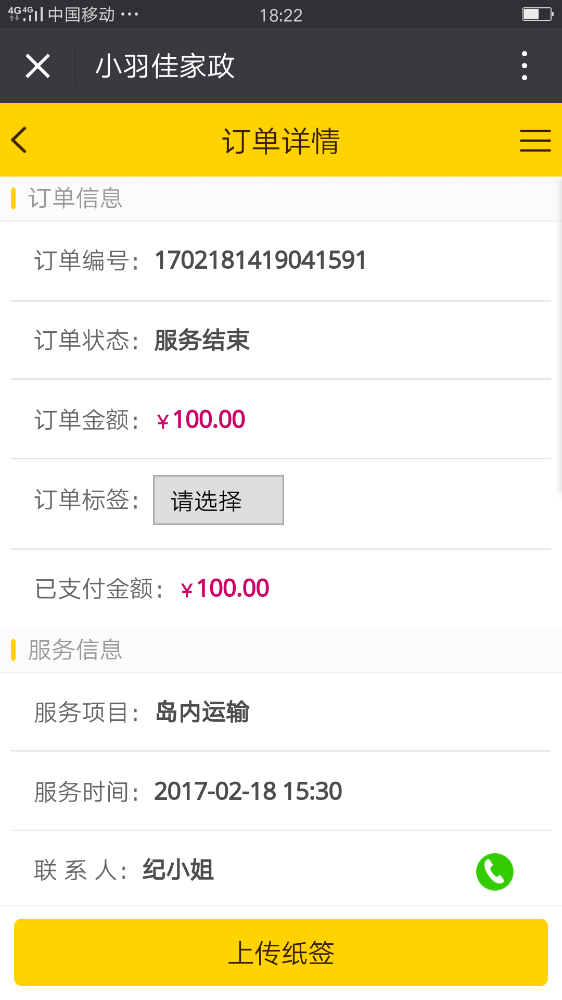This screenshot has height=1000, width=562.
Task: Tap the contact name 纪小姐
Action: [x=178, y=870]
